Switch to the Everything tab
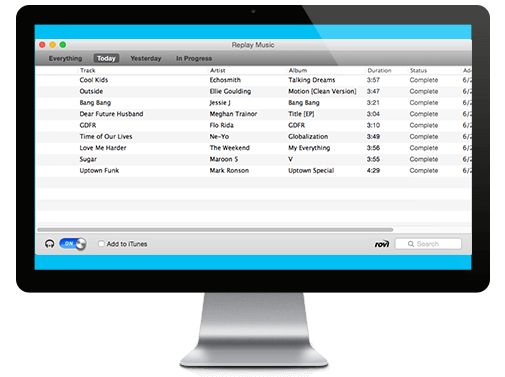The width and height of the screenshot is (505, 377). point(65,58)
